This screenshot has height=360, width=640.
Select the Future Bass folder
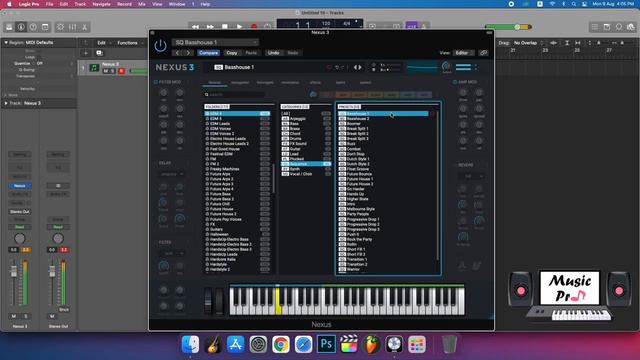pyautogui.click(x=237, y=194)
